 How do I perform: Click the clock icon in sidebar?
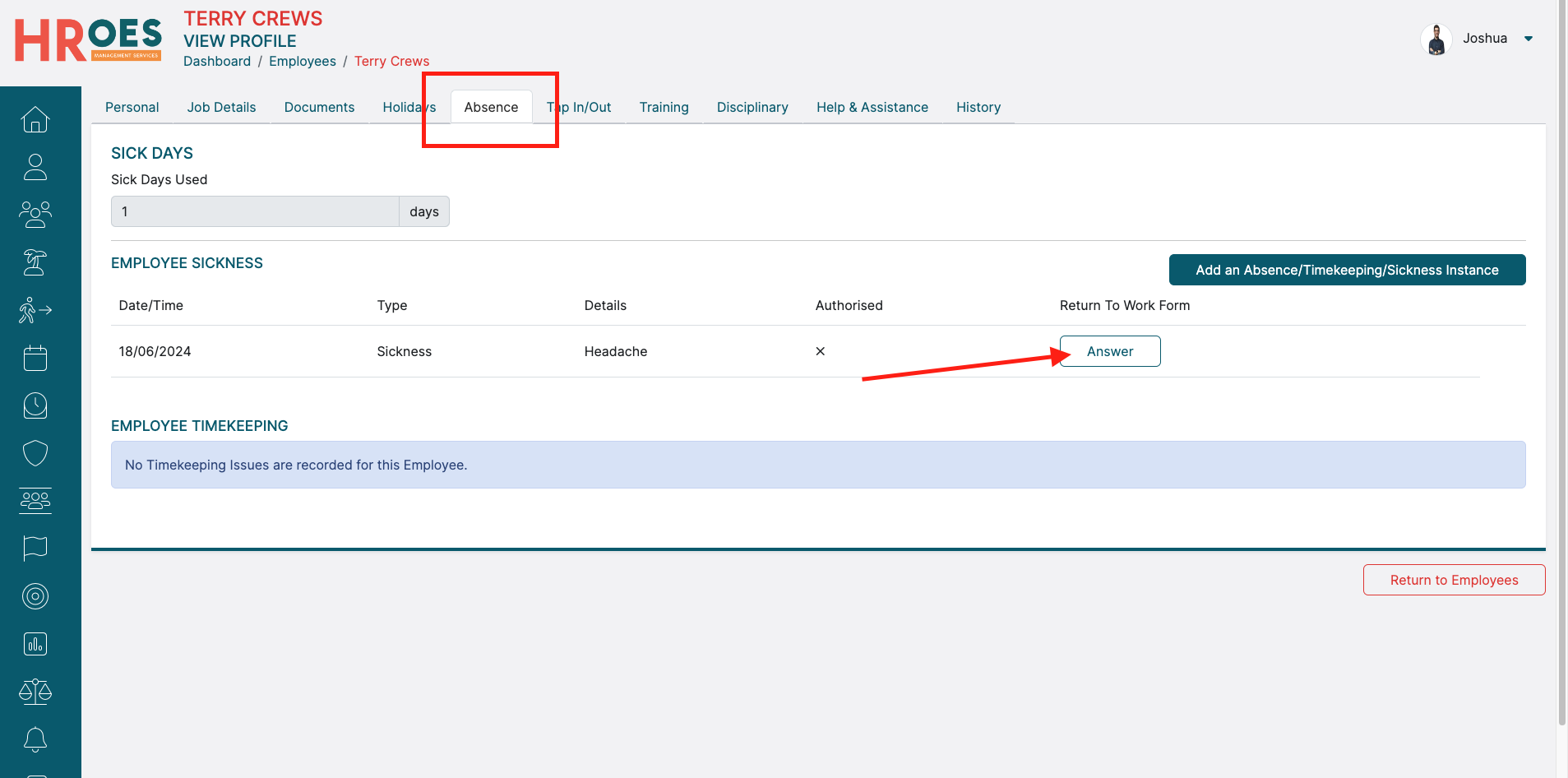click(x=35, y=405)
